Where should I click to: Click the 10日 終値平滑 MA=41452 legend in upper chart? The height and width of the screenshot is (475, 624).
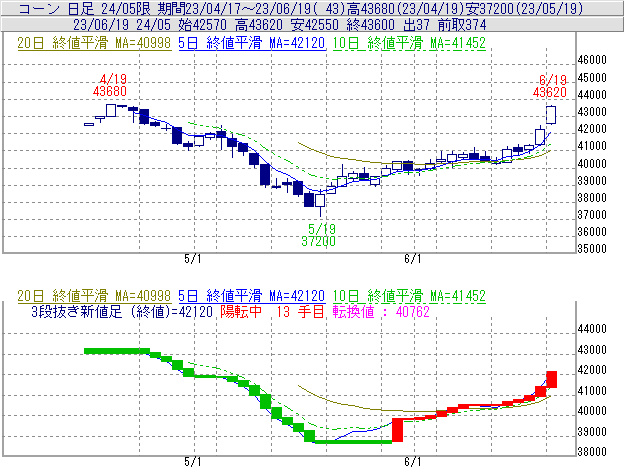409,43
